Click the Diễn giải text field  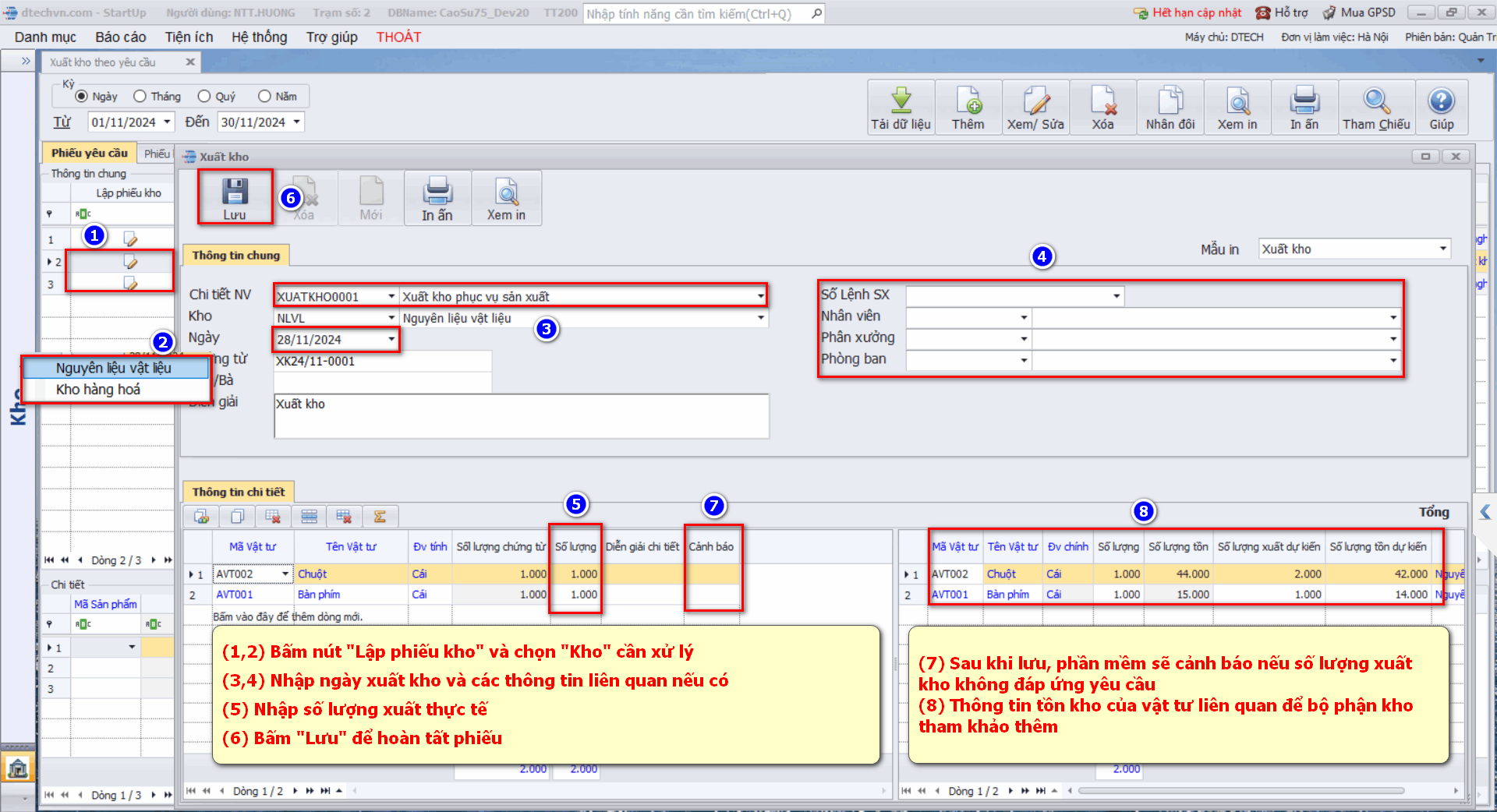click(x=521, y=416)
